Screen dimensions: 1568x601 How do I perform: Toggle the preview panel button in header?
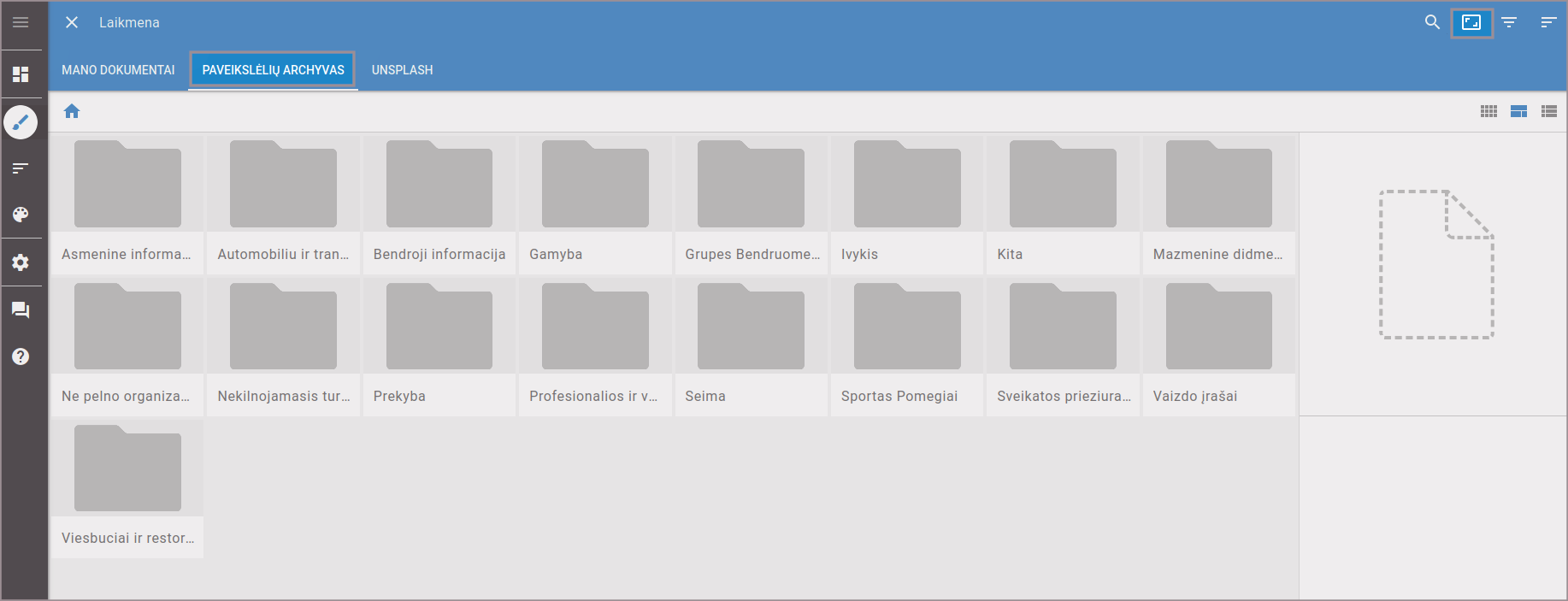(1471, 22)
